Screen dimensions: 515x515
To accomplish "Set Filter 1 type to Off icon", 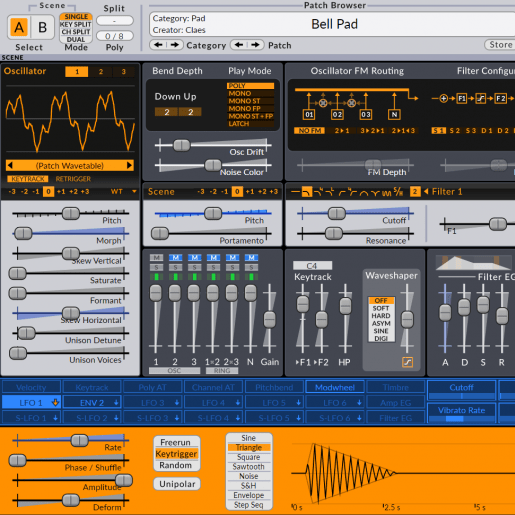I will pyautogui.click(x=295, y=192).
